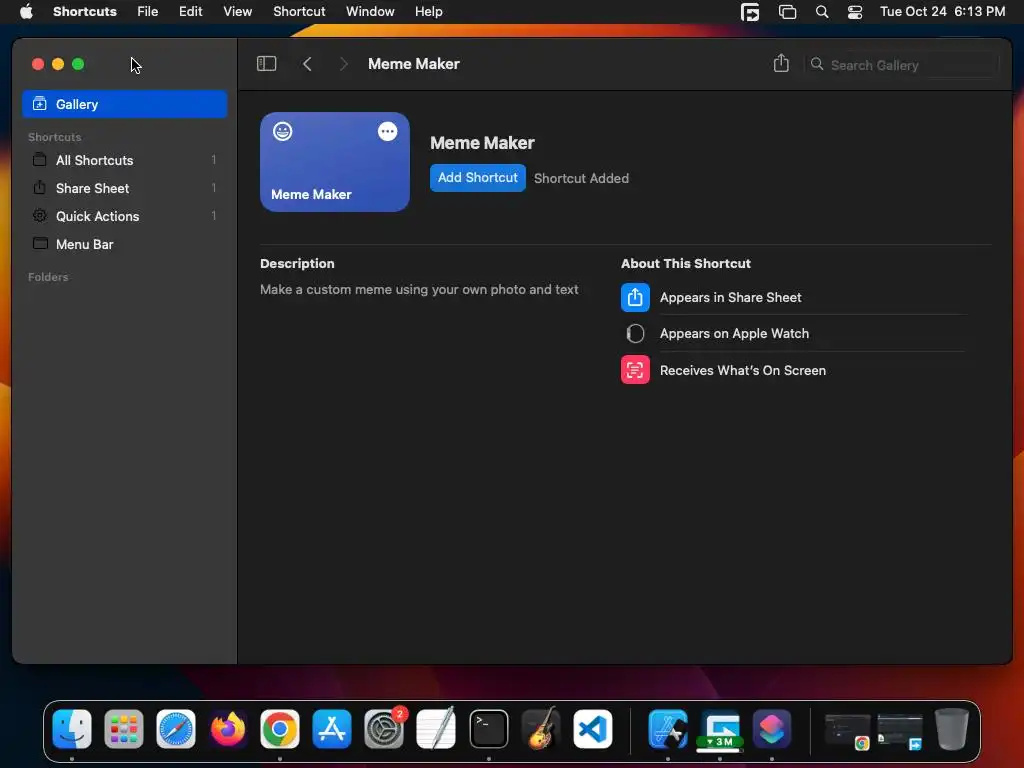The width and height of the screenshot is (1024, 768).
Task: Open Spotlight search in menu bar
Action: pos(822,12)
